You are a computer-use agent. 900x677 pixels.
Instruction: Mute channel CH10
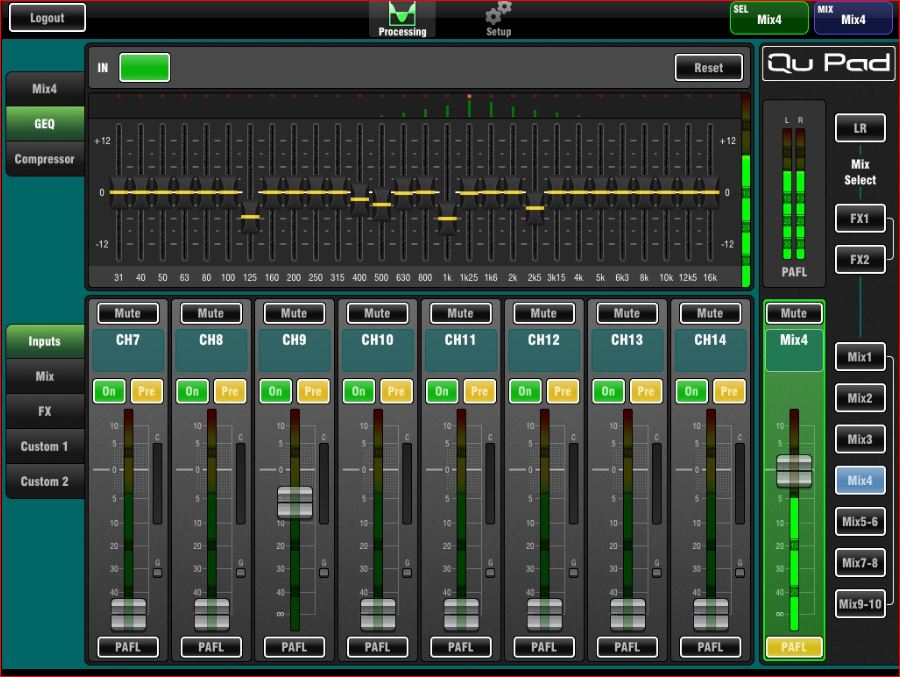tap(377, 313)
